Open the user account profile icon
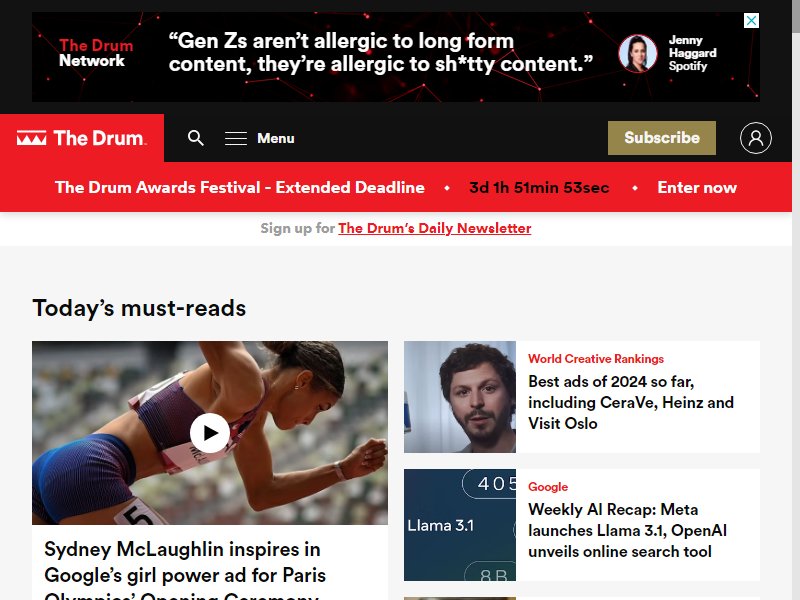This screenshot has height=600, width=800. point(756,138)
